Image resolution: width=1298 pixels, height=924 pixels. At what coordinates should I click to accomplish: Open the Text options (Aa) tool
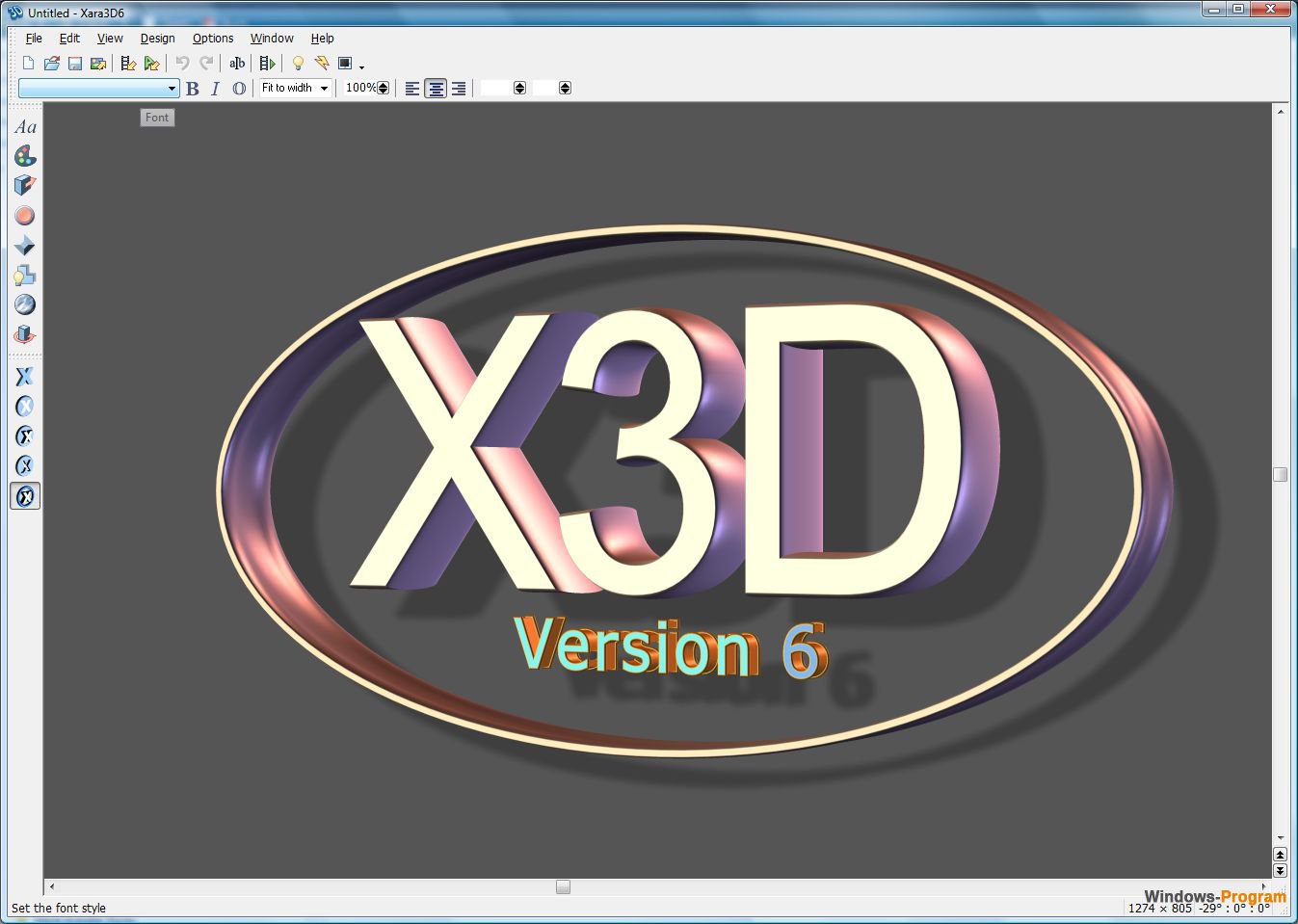coord(25,127)
